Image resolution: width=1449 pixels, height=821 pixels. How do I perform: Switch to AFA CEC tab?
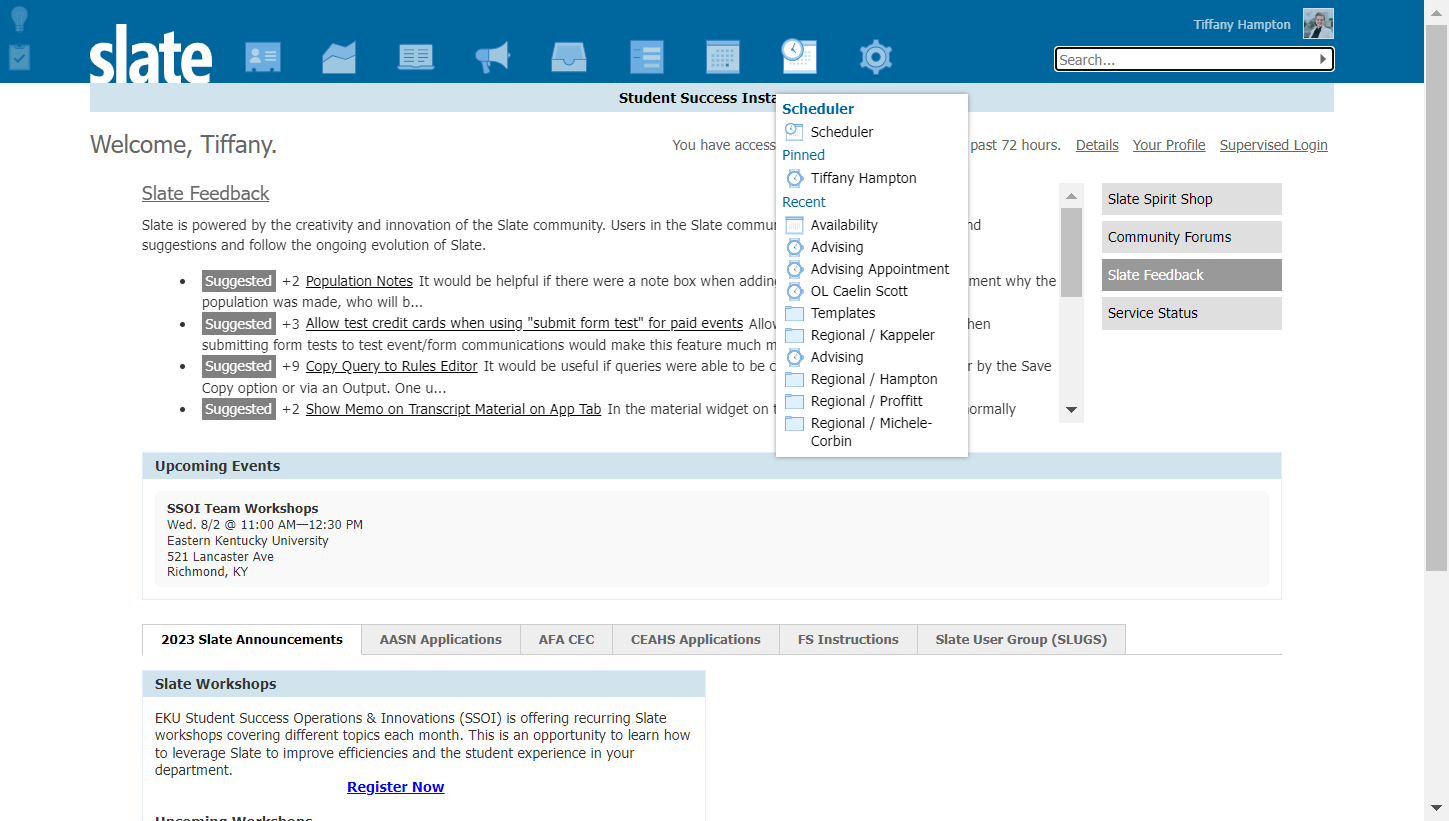click(x=566, y=640)
